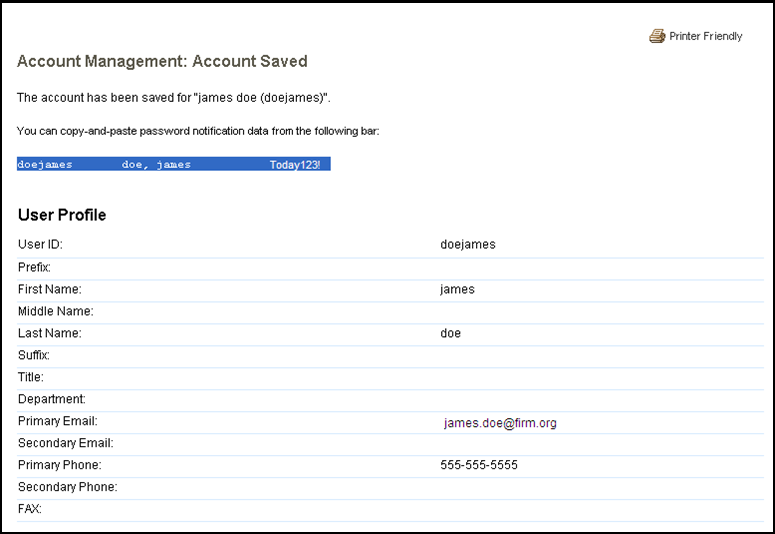Click the User Profile section heading
This screenshot has width=775, height=534.
point(62,215)
